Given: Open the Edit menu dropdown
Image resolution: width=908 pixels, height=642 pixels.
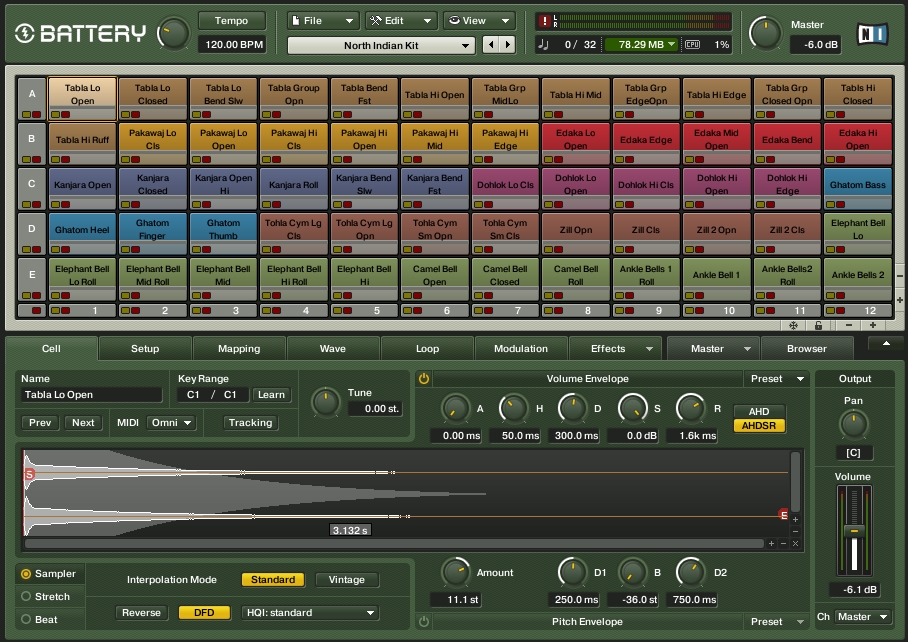Looking at the screenshot, I should click(401, 20).
